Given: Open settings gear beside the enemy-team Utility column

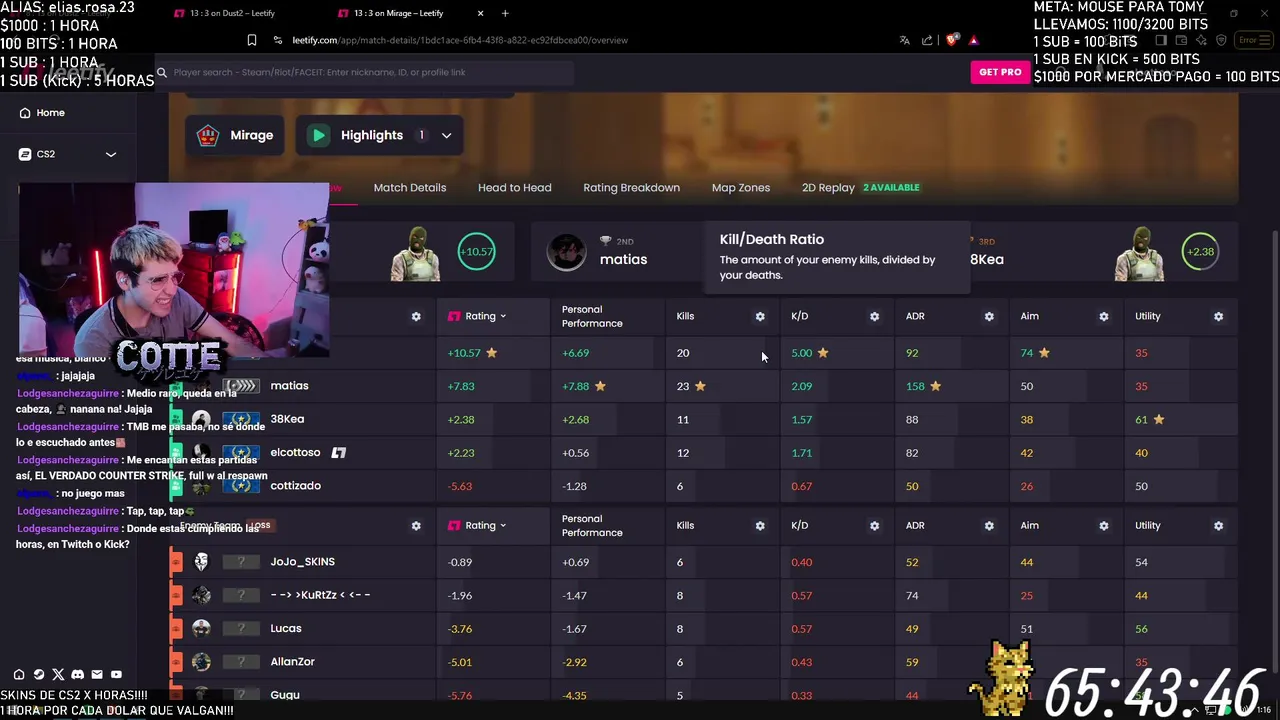Looking at the screenshot, I should pyautogui.click(x=1218, y=526).
